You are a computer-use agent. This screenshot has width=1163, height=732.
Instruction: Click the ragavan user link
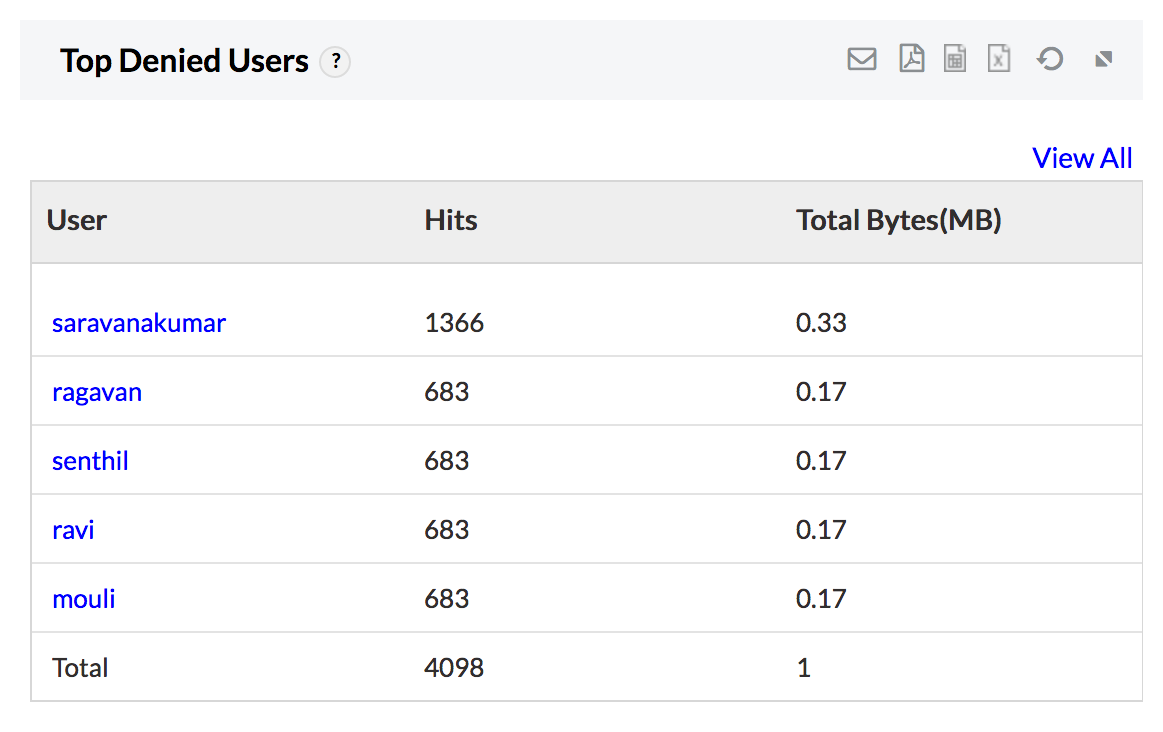click(96, 392)
